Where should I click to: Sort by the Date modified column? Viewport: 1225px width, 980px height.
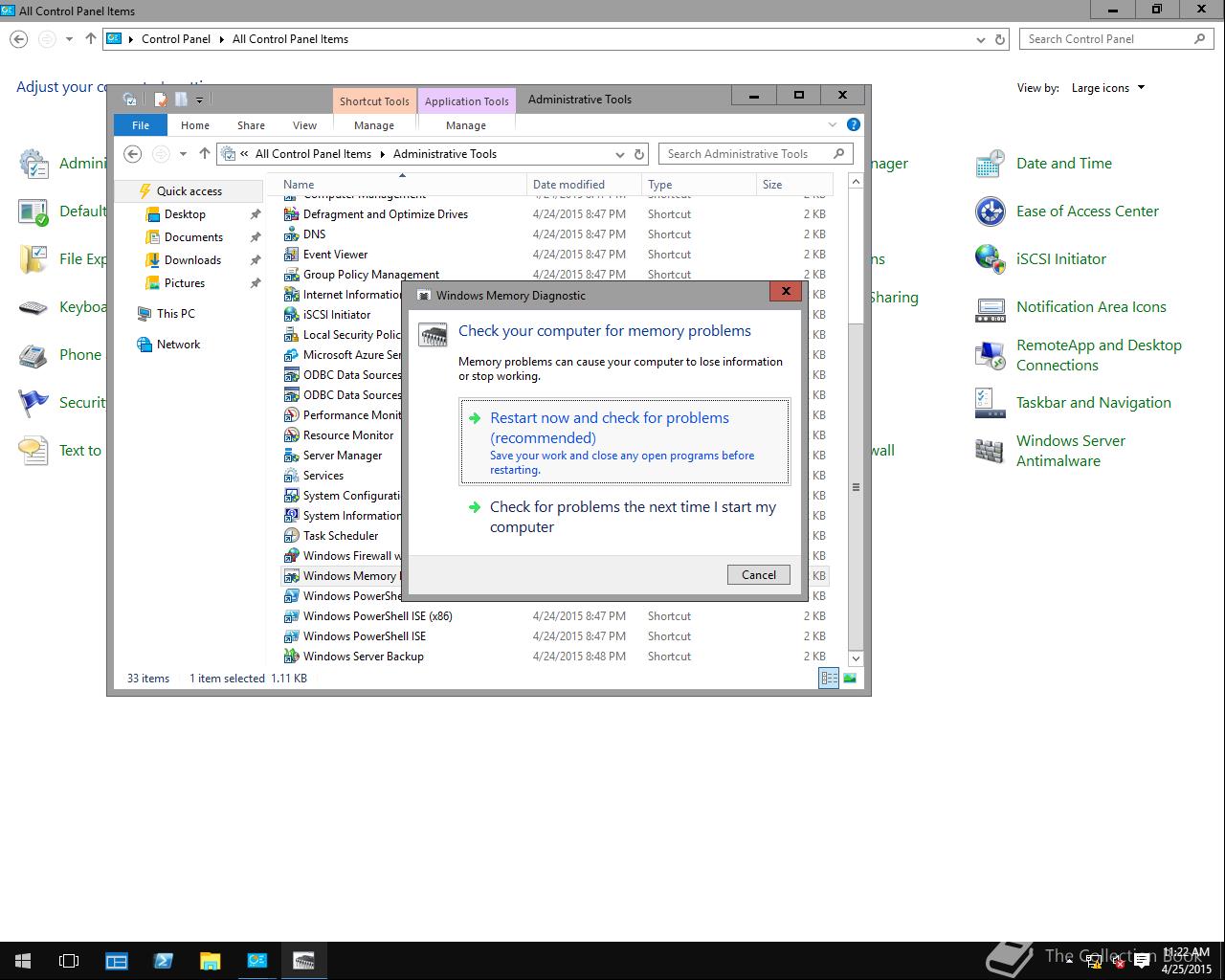coord(584,184)
